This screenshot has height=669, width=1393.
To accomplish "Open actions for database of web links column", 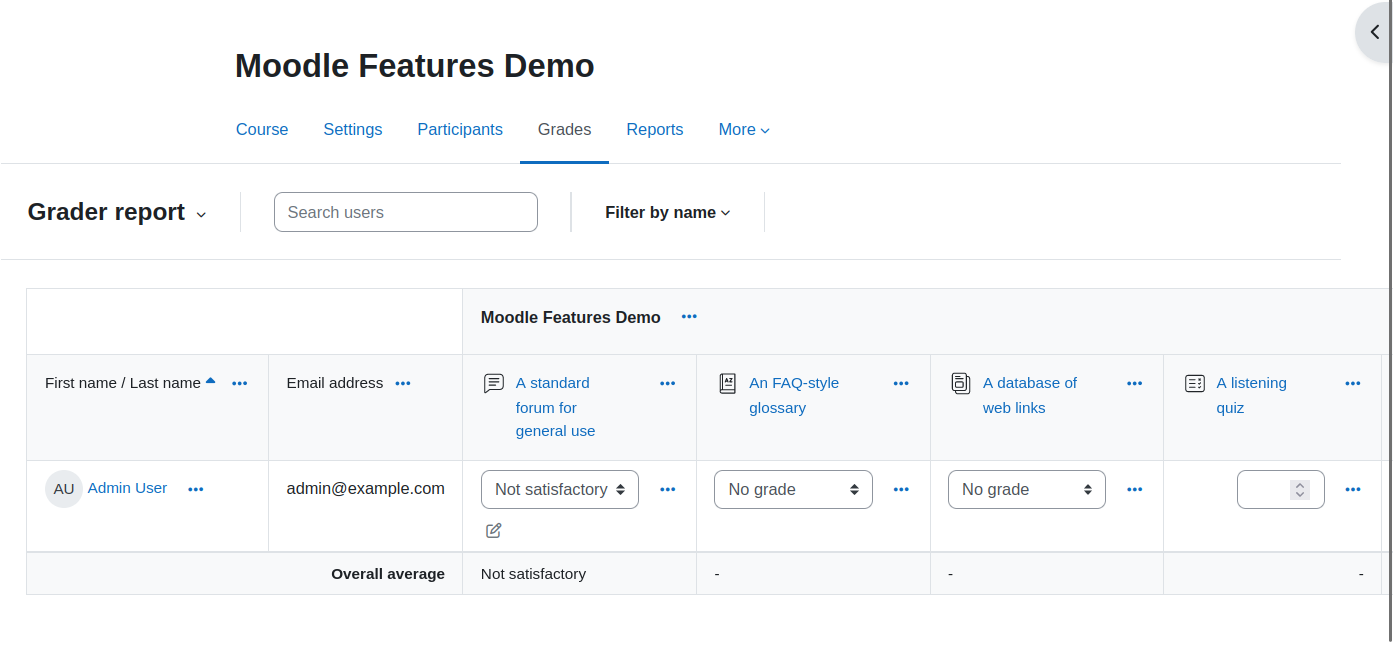I will click(1135, 383).
